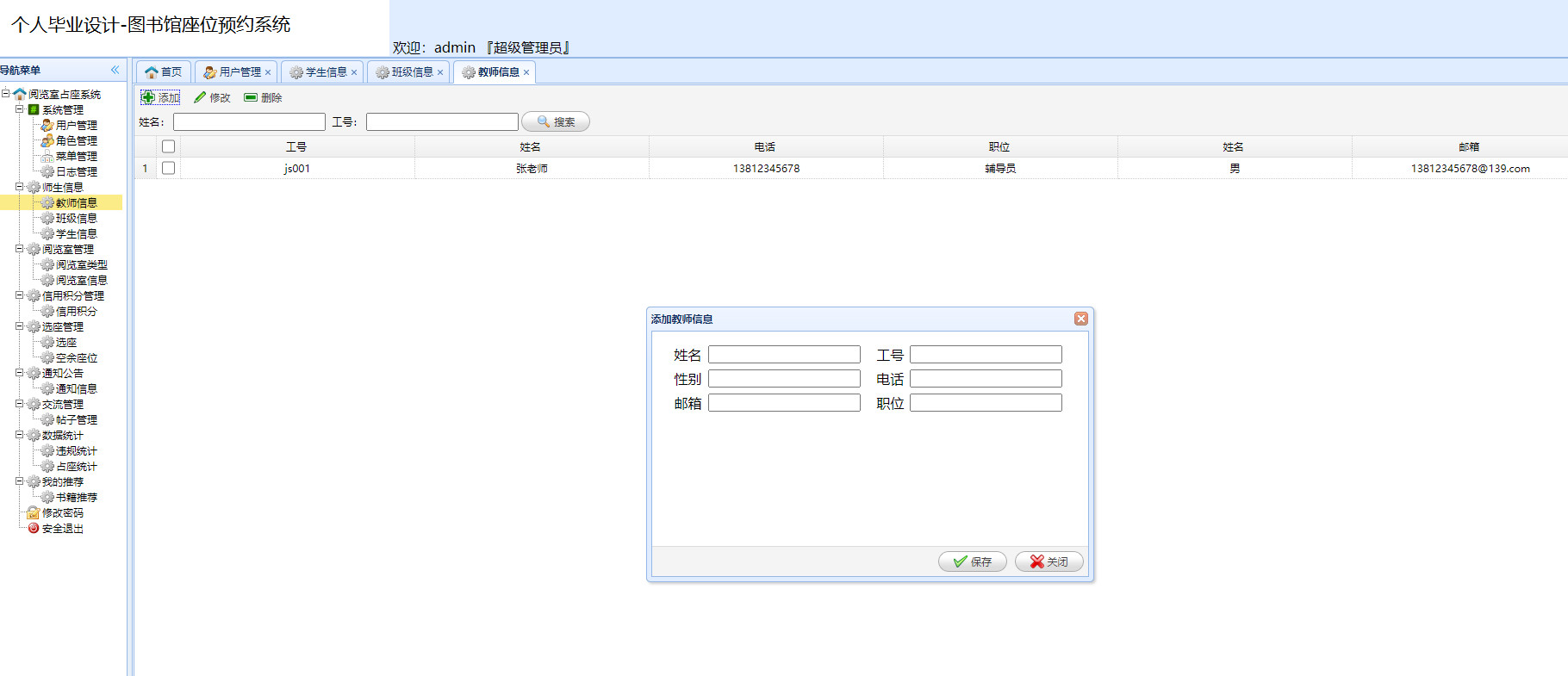Collapse the 信用积分管理 tree node
The height and width of the screenshot is (676, 1568).
19,295
